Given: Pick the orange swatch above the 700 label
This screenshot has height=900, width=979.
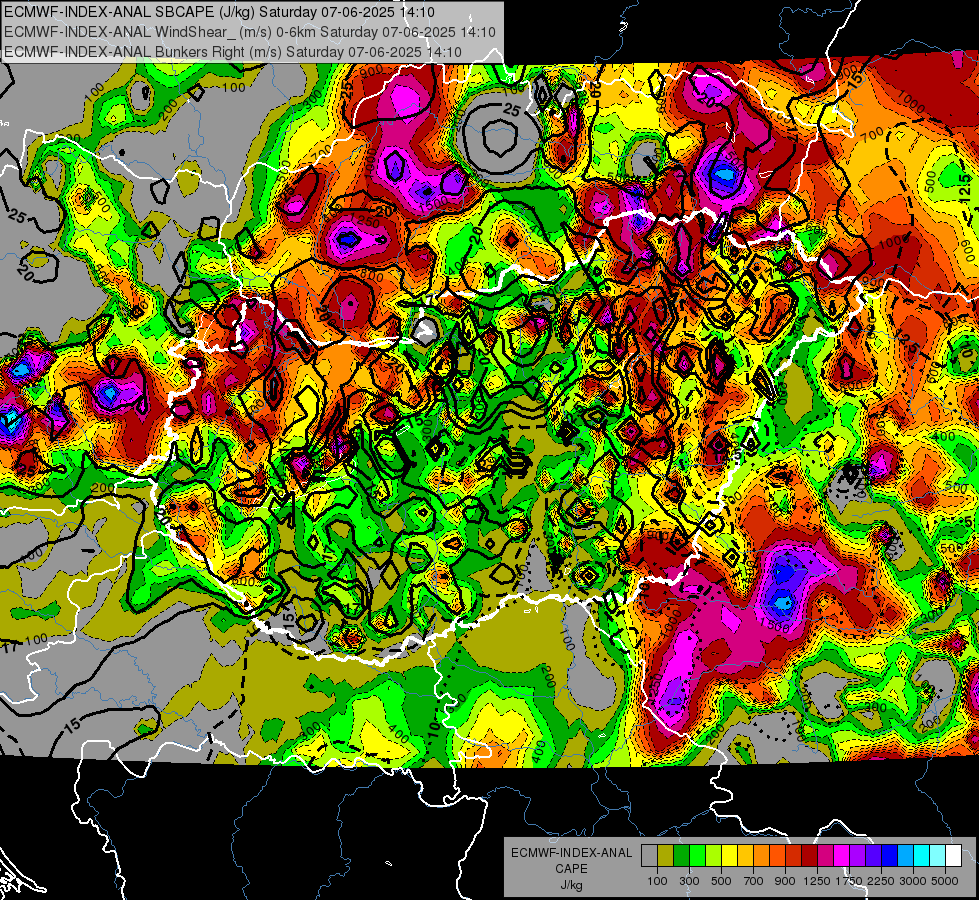Looking at the screenshot, I should tap(762, 856).
